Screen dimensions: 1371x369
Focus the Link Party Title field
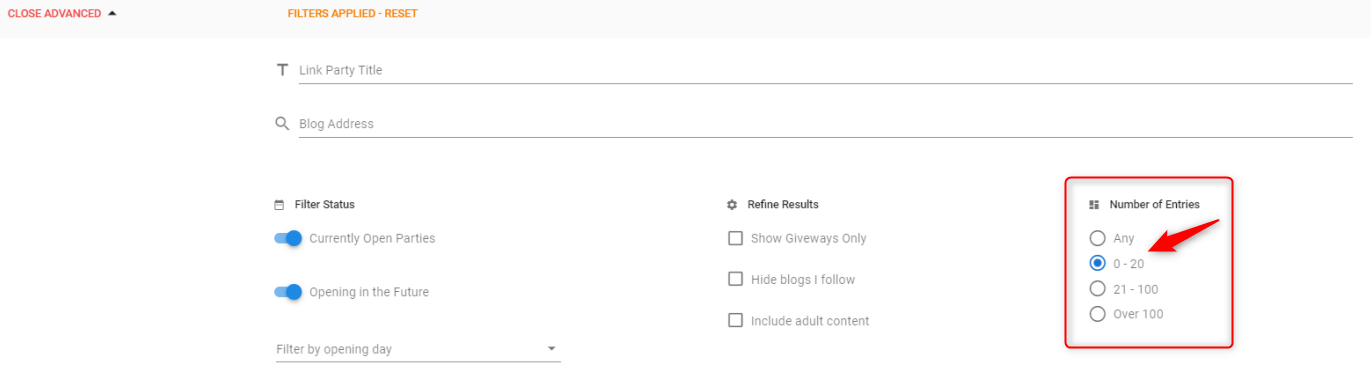(x=825, y=70)
